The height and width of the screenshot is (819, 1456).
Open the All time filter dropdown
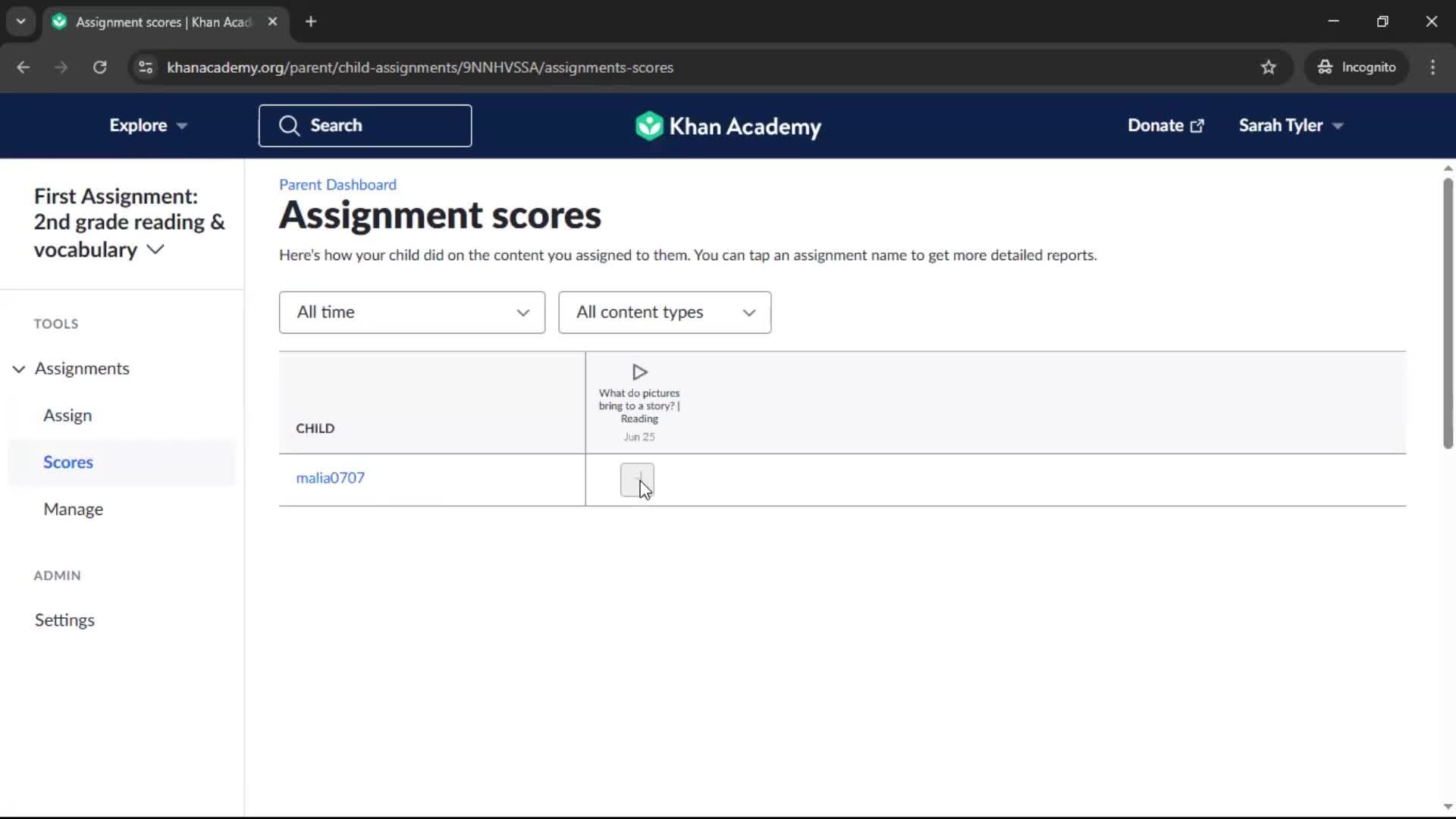[x=412, y=312]
